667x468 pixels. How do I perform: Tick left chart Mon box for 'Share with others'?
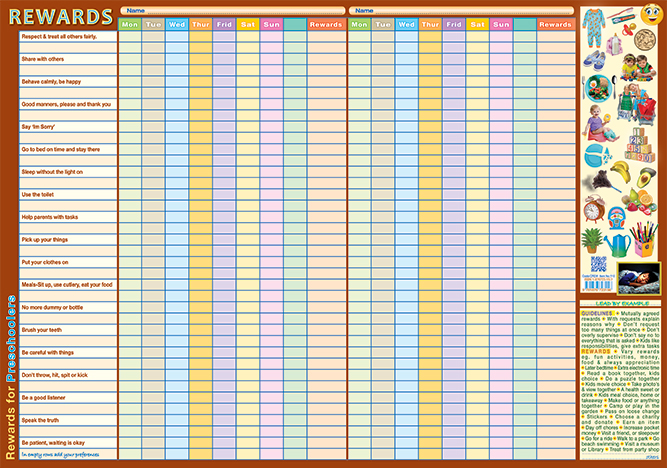click(130, 59)
